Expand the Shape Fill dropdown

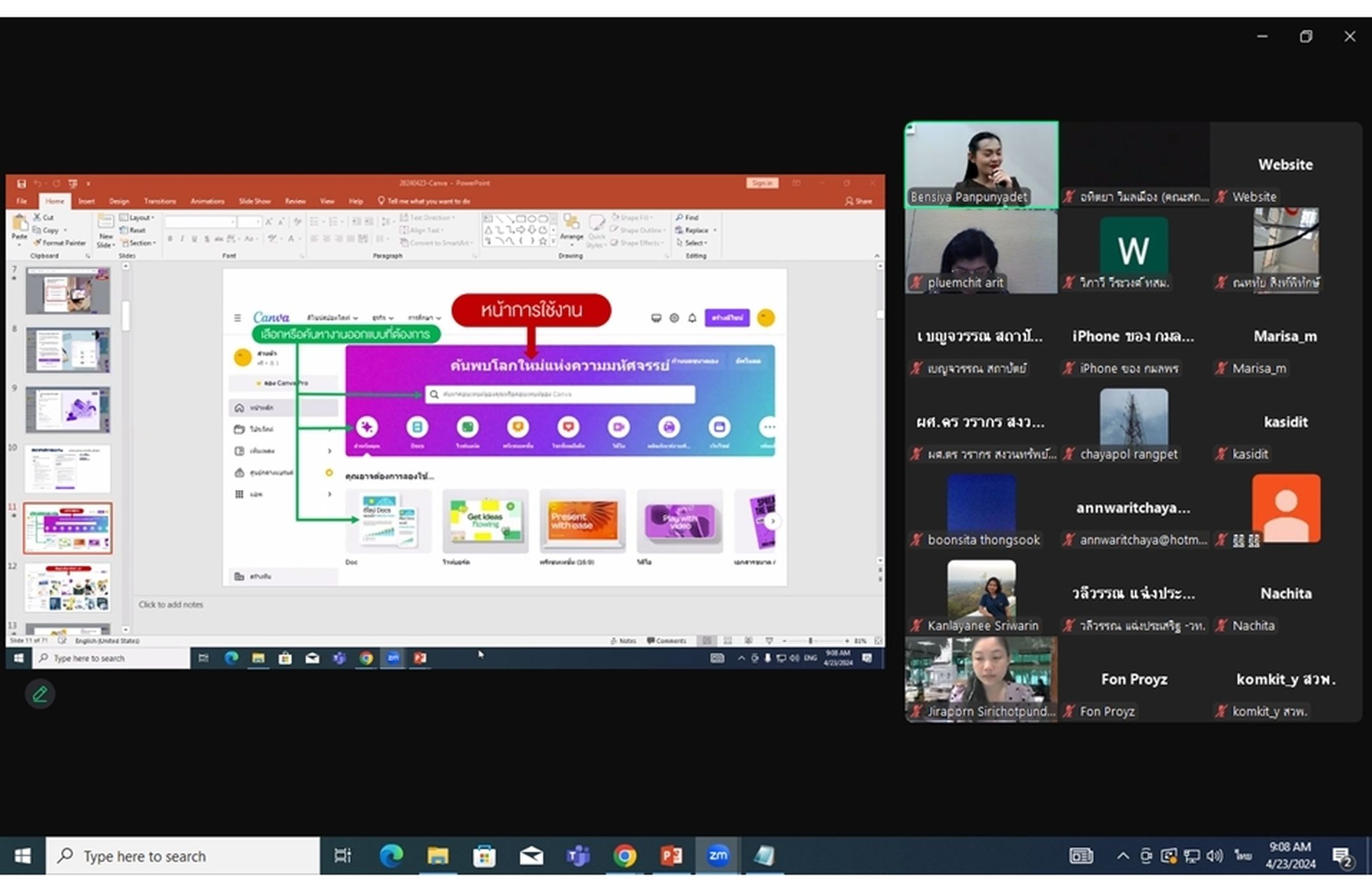[632, 217]
